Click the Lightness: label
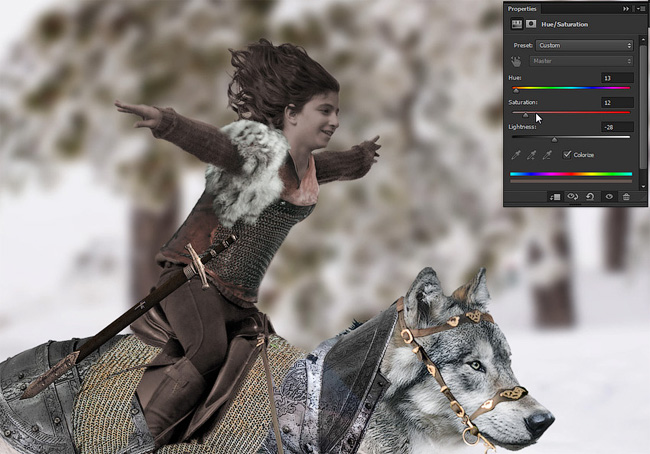The height and width of the screenshot is (454, 650). click(522, 127)
